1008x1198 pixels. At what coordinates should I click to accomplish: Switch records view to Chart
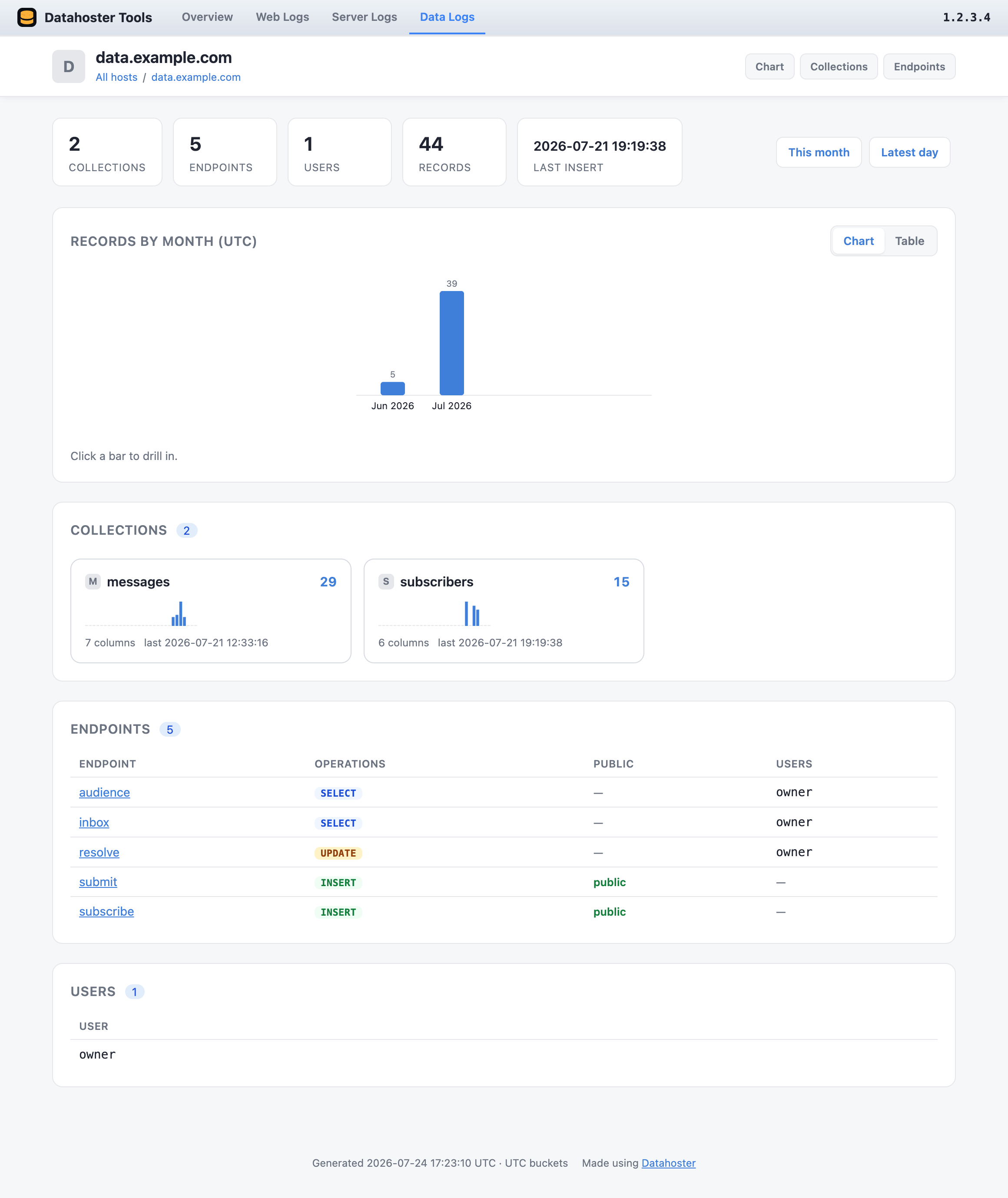point(858,241)
